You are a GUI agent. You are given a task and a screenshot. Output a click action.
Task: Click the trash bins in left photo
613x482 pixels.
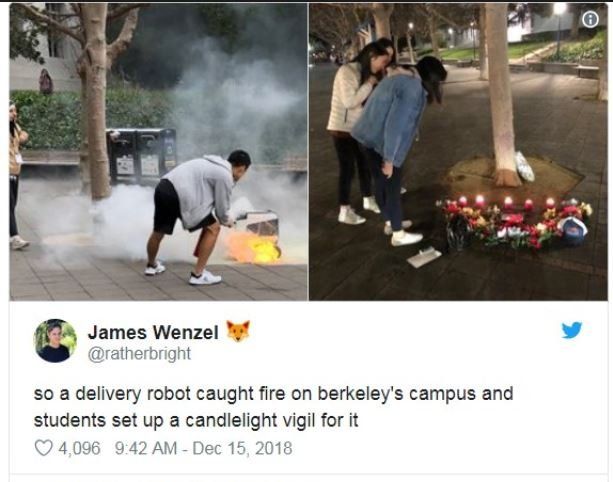coord(141,156)
